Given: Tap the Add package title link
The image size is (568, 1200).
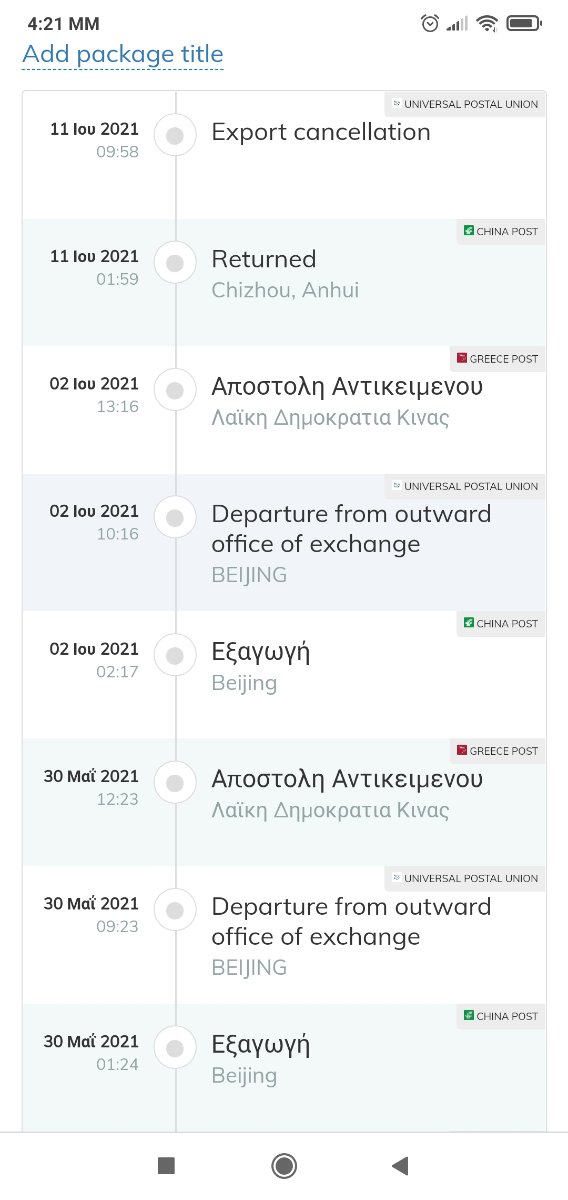Looking at the screenshot, I should click(x=123, y=54).
